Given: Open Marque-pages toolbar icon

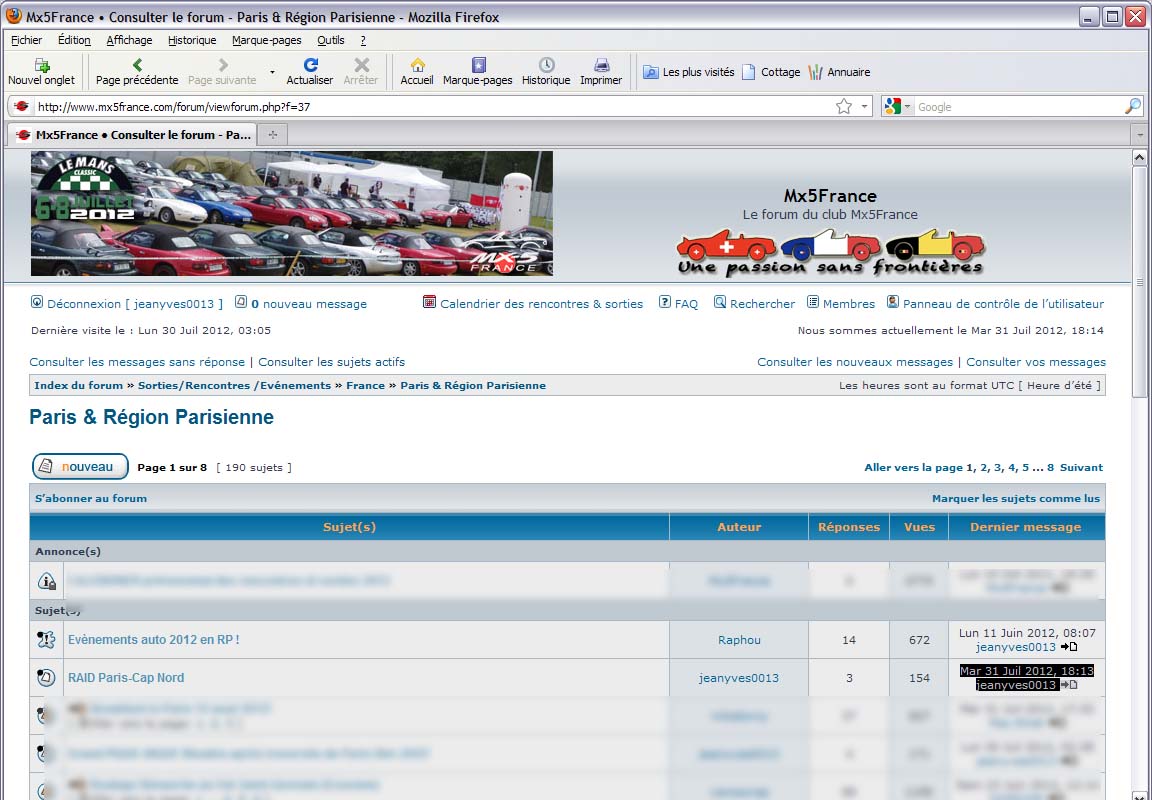Looking at the screenshot, I should point(478,65).
